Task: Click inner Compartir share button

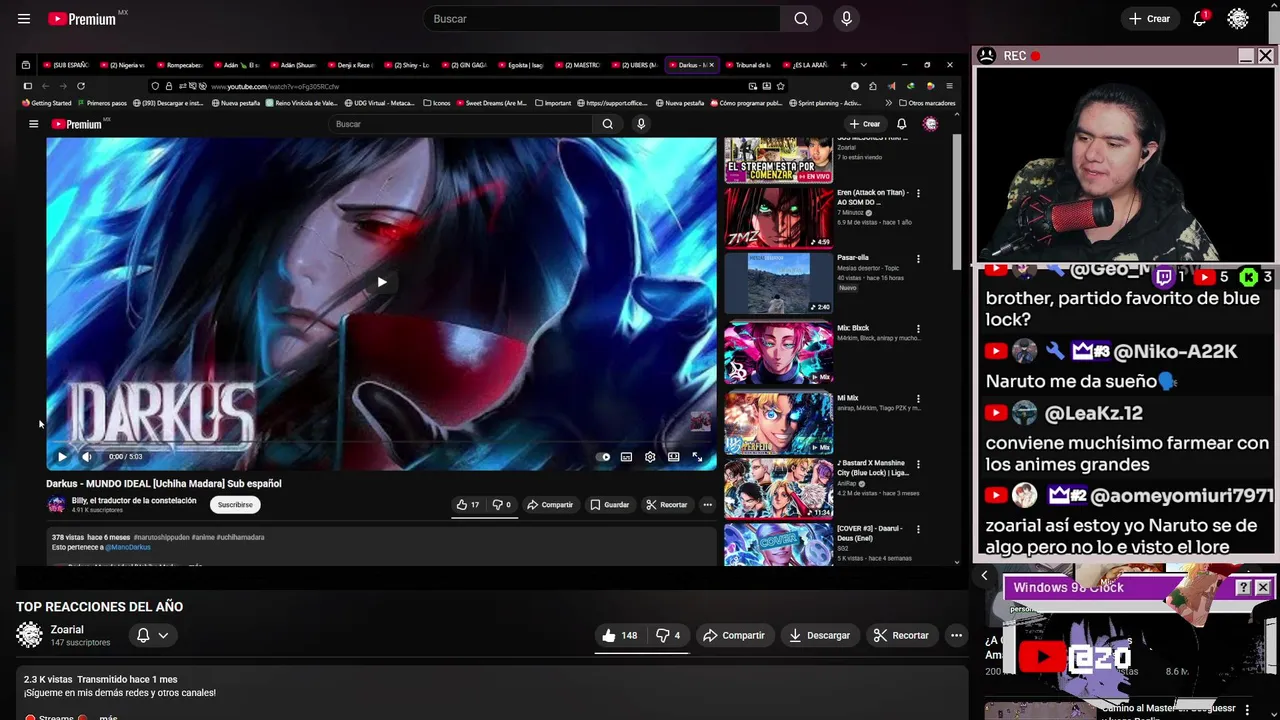Action: pos(550,505)
